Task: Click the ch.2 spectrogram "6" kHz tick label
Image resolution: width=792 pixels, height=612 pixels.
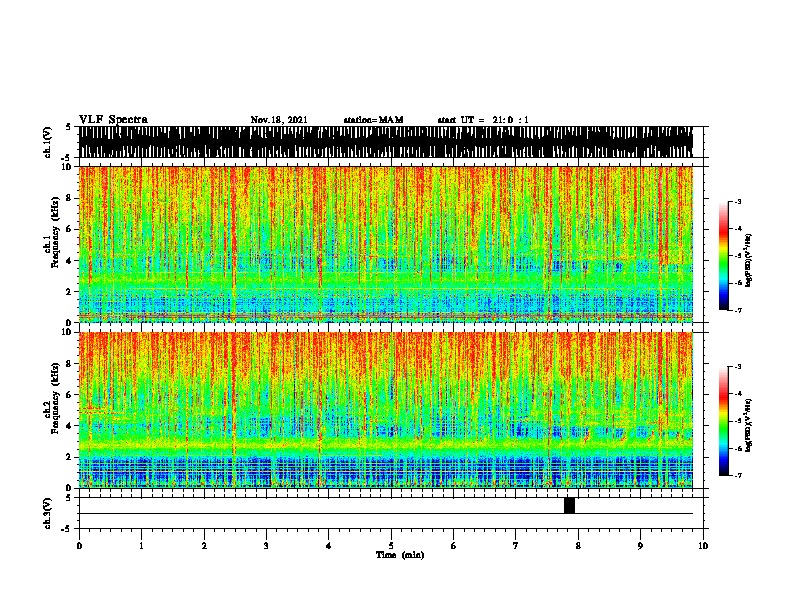Action: click(70, 395)
